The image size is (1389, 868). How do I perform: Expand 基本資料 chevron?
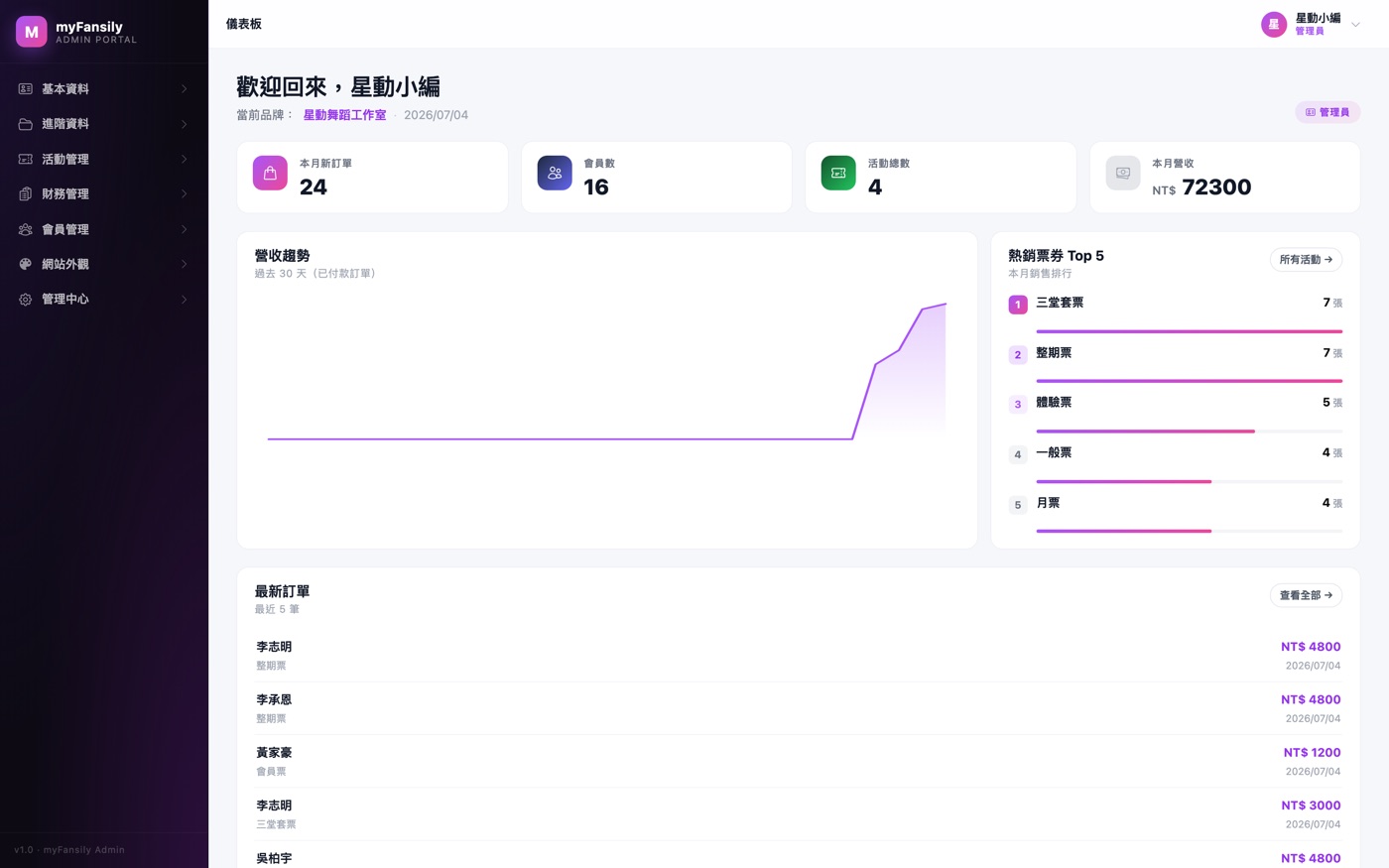pos(185,89)
